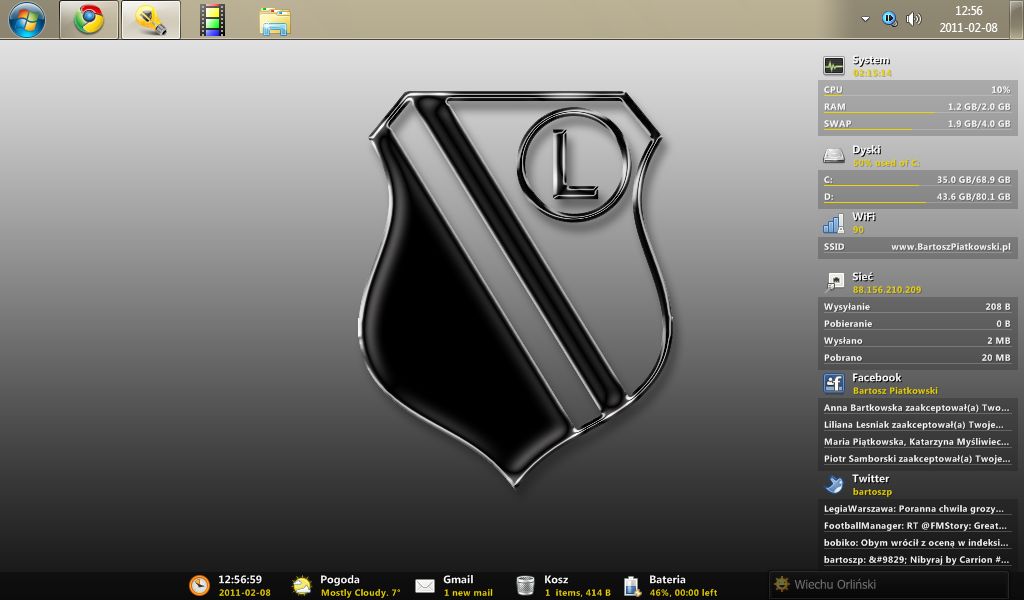Open the Facebook header link
The height and width of the screenshot is (600, 1024).
pos(876,377)
